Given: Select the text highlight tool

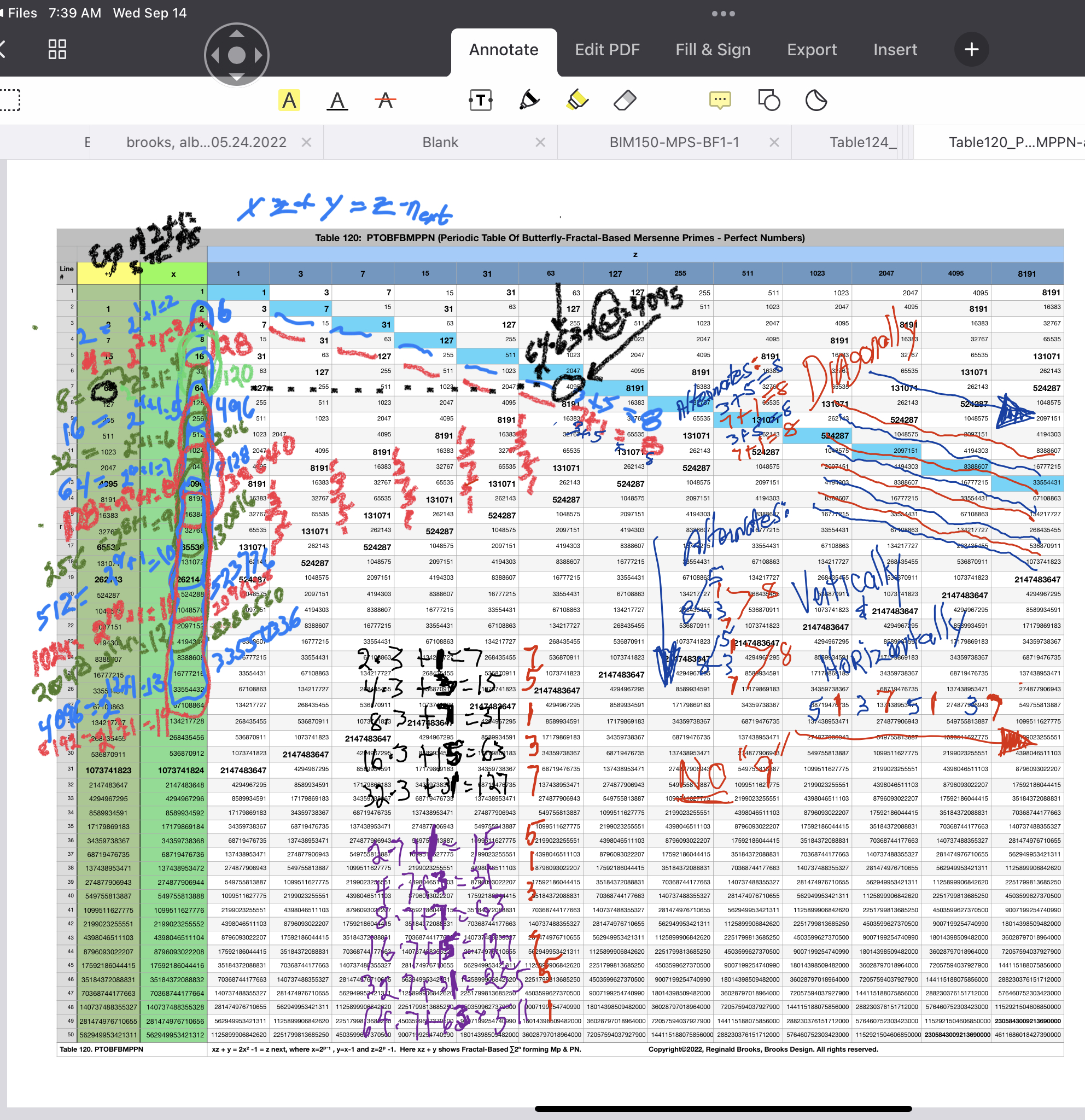Looking at the screenshot, I should (x=289, y=101).
